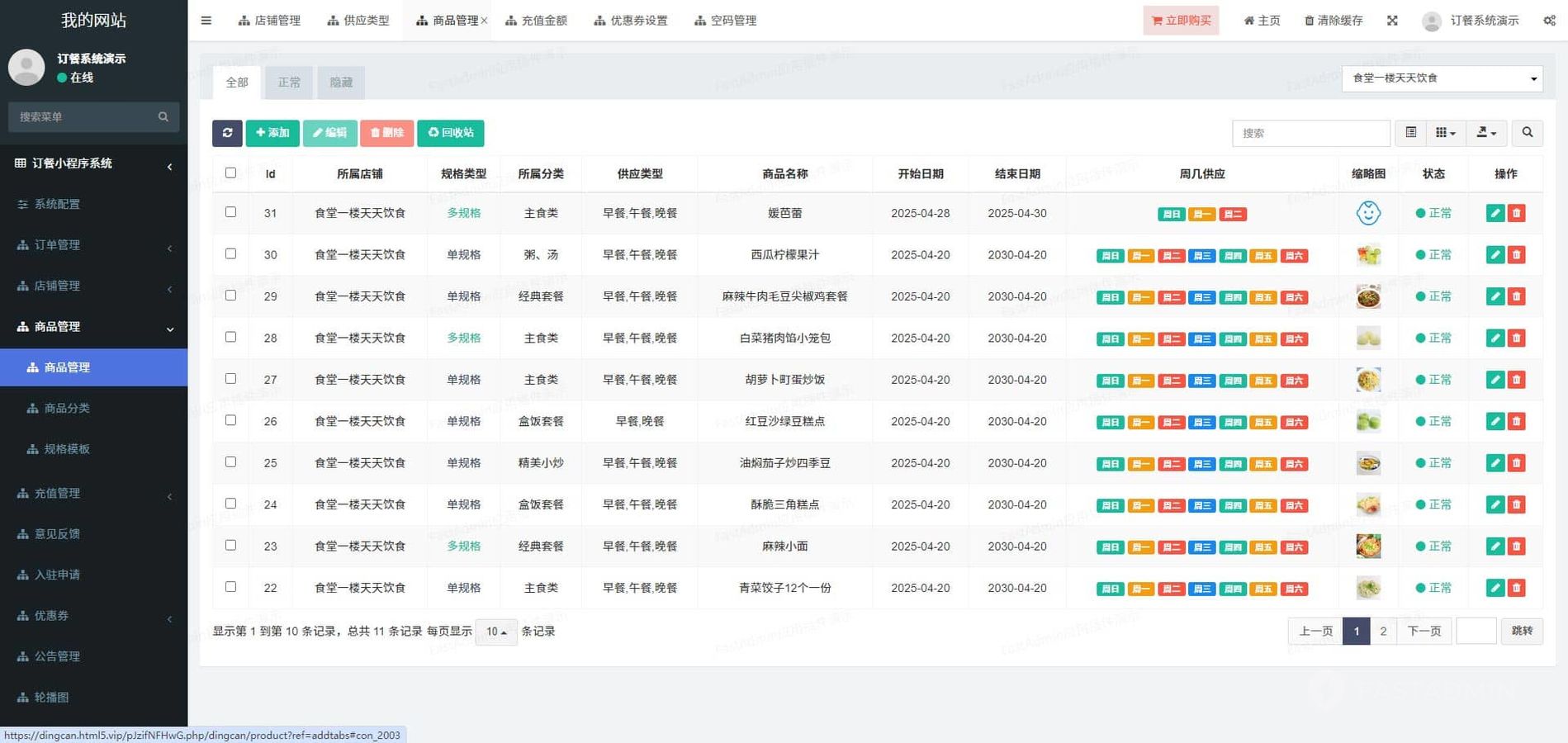The height and width of the screenshot is (743, 1568).
Task: Open the table view toggle icon
Action: pos(1411,133)
